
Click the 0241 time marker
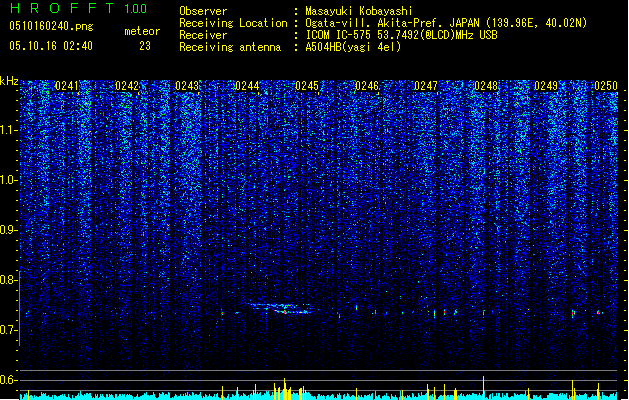[x=67, y=85]
